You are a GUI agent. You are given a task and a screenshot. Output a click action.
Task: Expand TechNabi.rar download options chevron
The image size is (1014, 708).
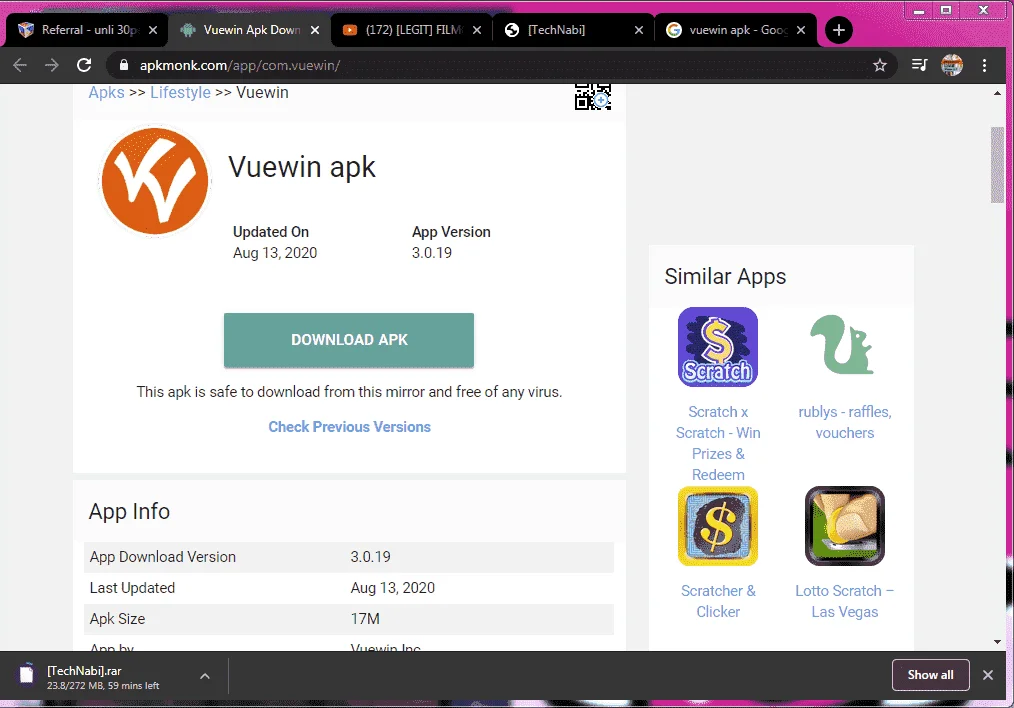205,676
